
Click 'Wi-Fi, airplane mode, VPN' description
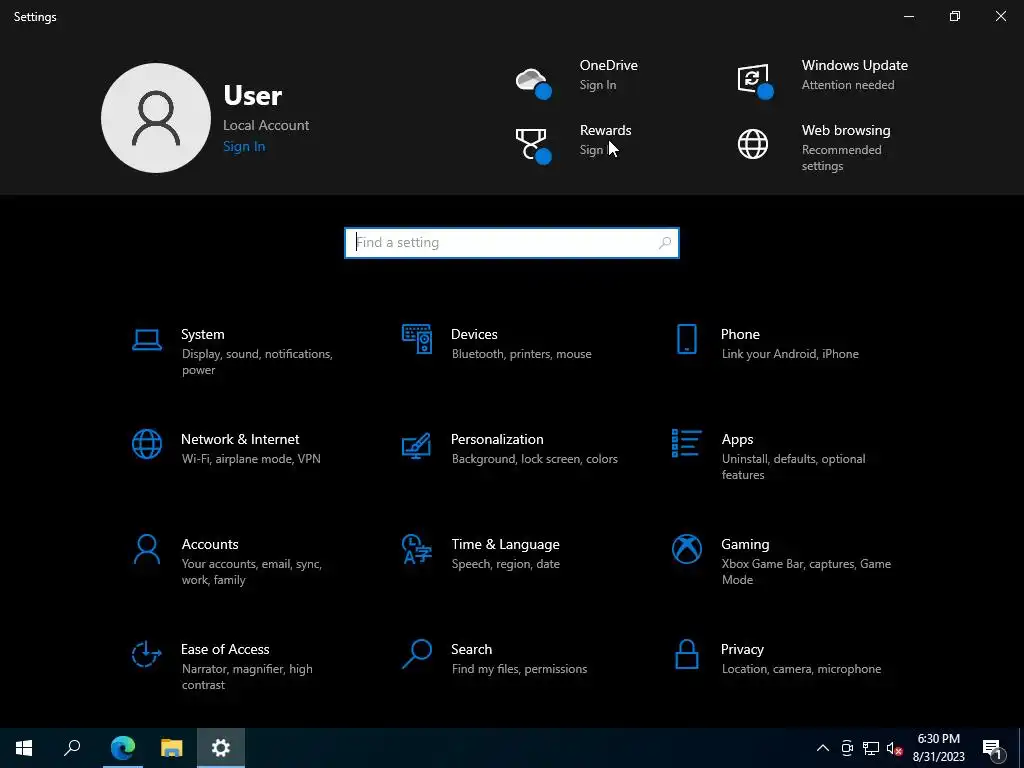tap(251, 459)
